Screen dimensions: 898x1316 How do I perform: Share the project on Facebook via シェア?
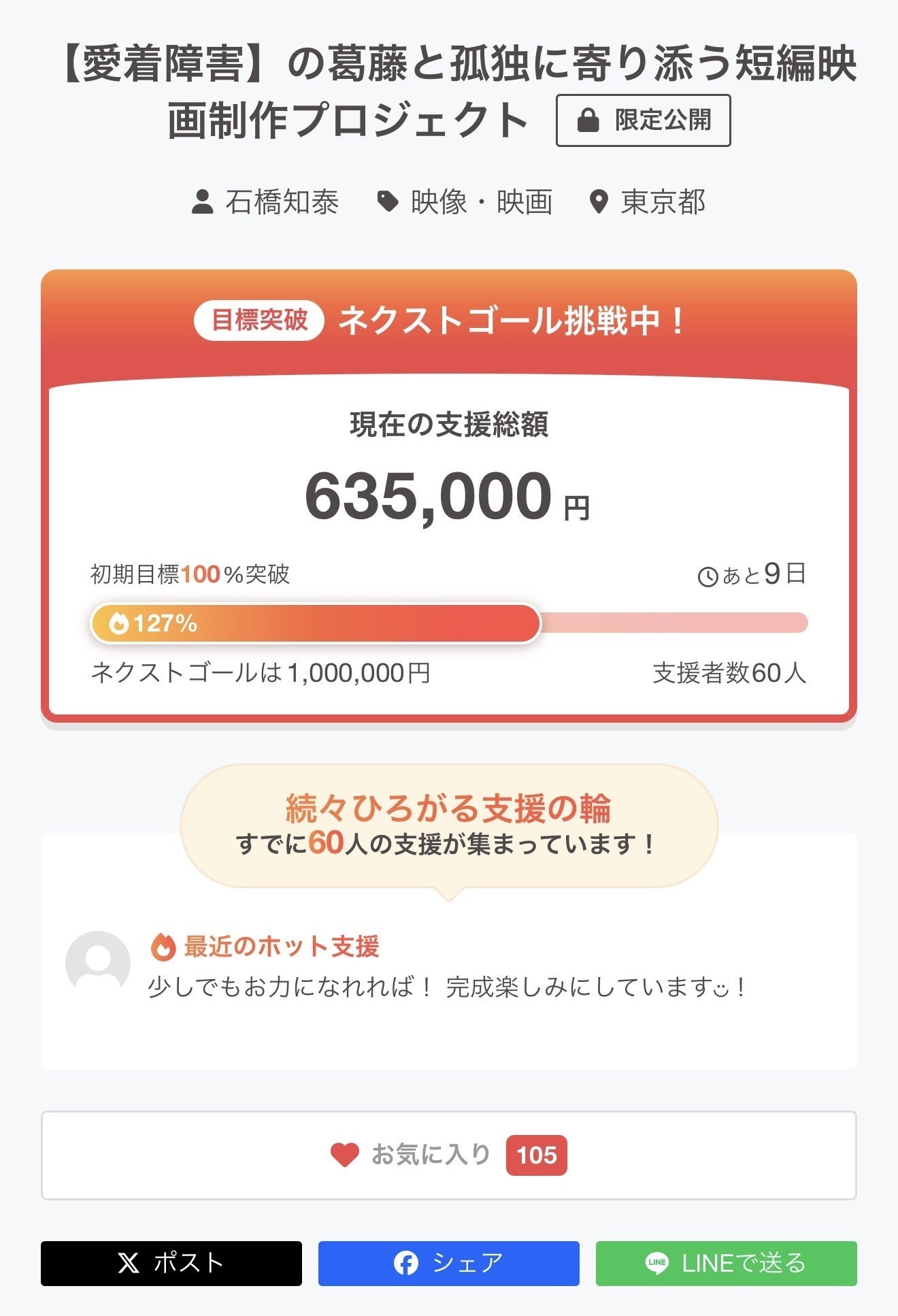point(449,1264)
